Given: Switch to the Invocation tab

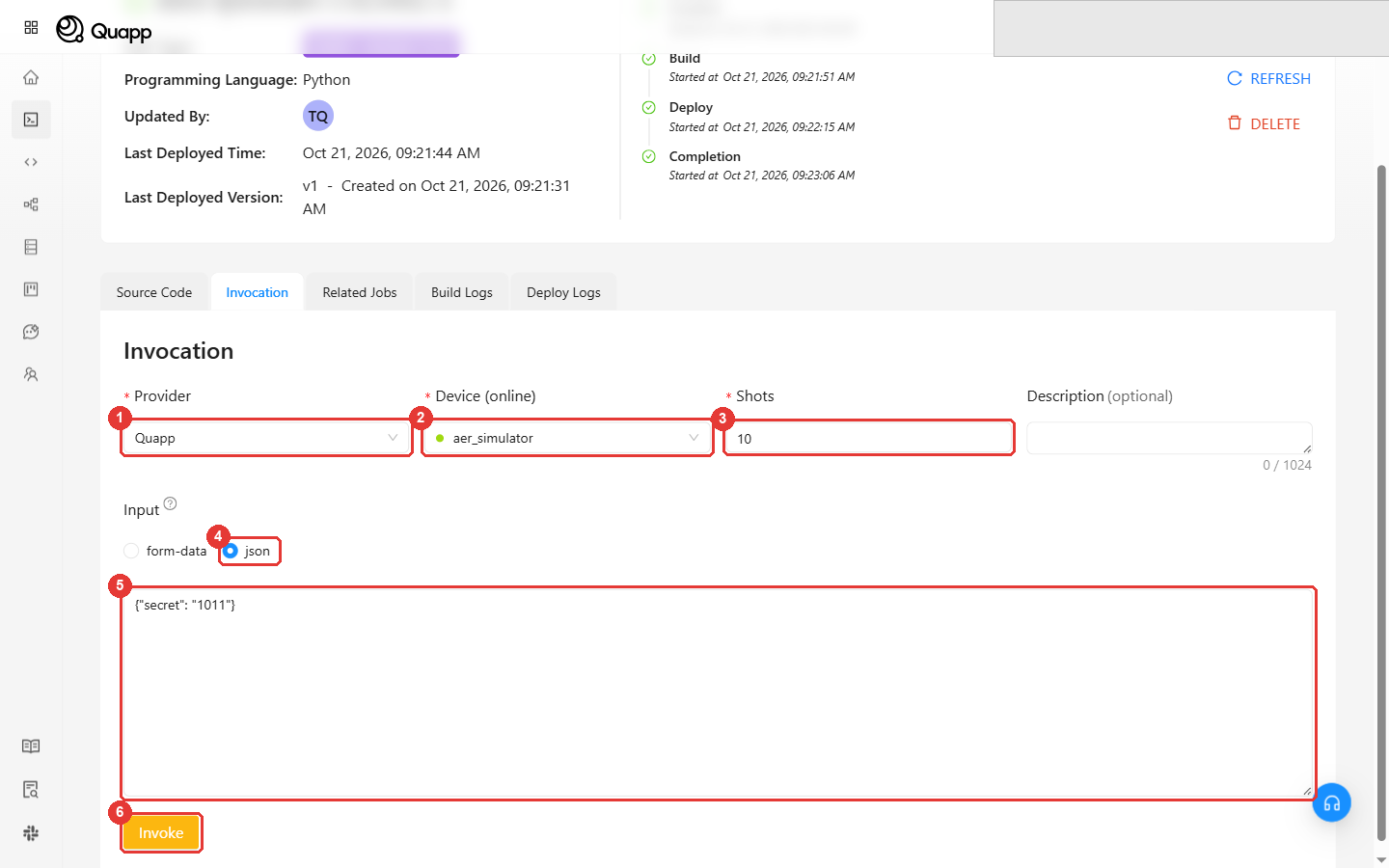Looking at the screenshot, I should (x=257, y=292).
